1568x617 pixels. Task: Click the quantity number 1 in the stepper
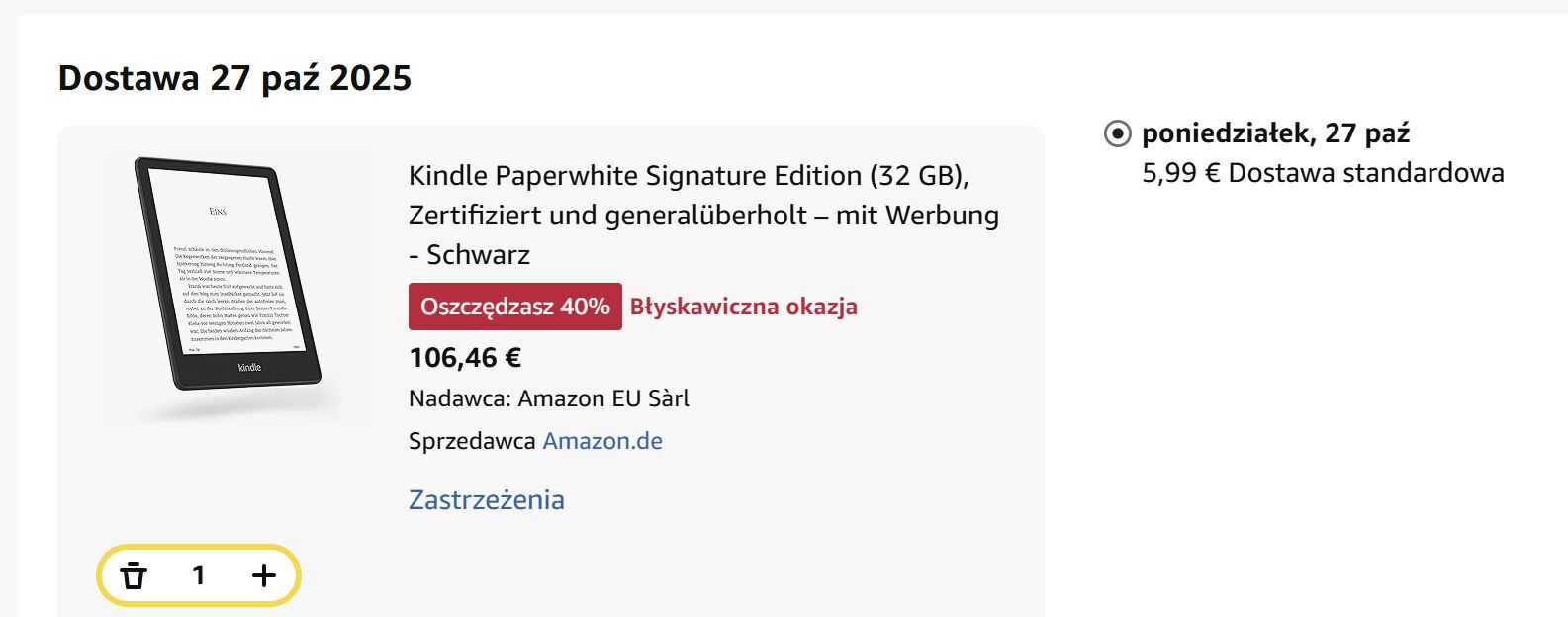click(199, 575)
